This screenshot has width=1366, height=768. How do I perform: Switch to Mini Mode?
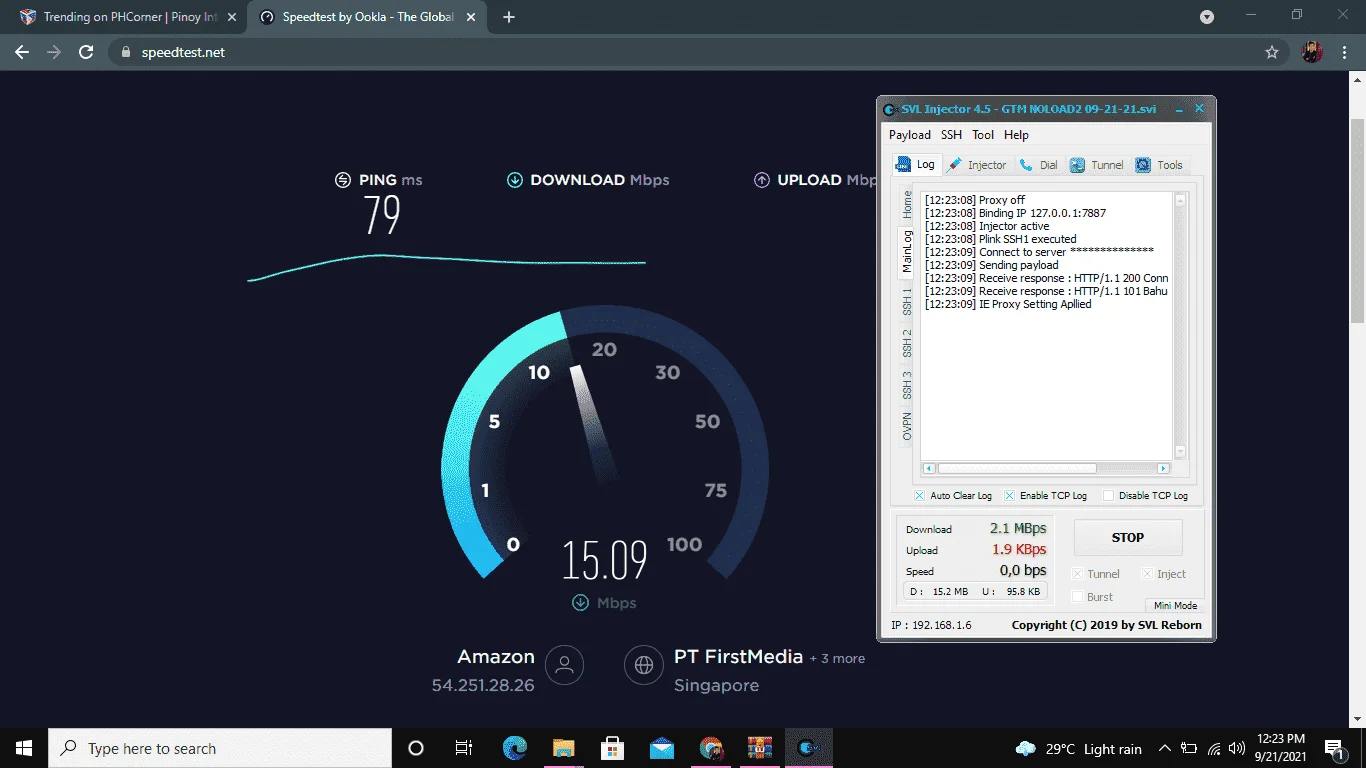point(1175,606)
